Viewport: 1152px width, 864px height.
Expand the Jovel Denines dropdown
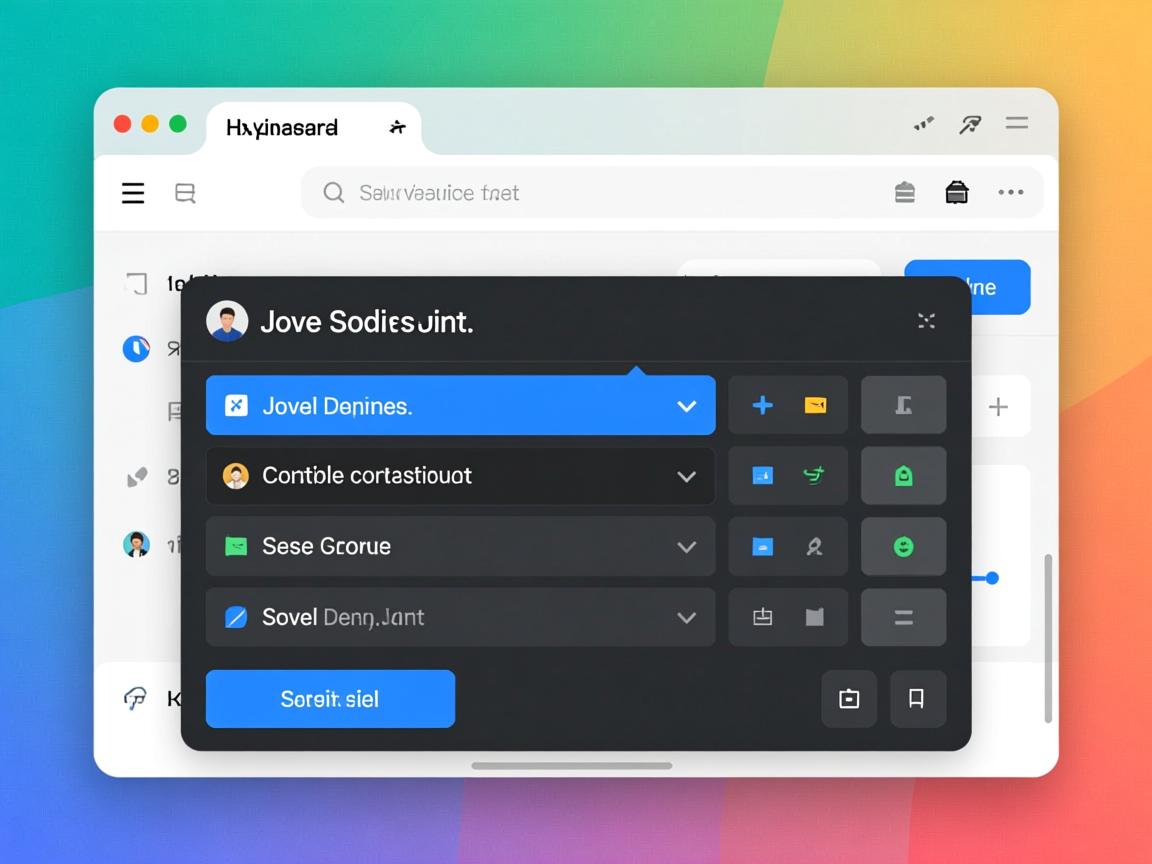pos(686,406)
